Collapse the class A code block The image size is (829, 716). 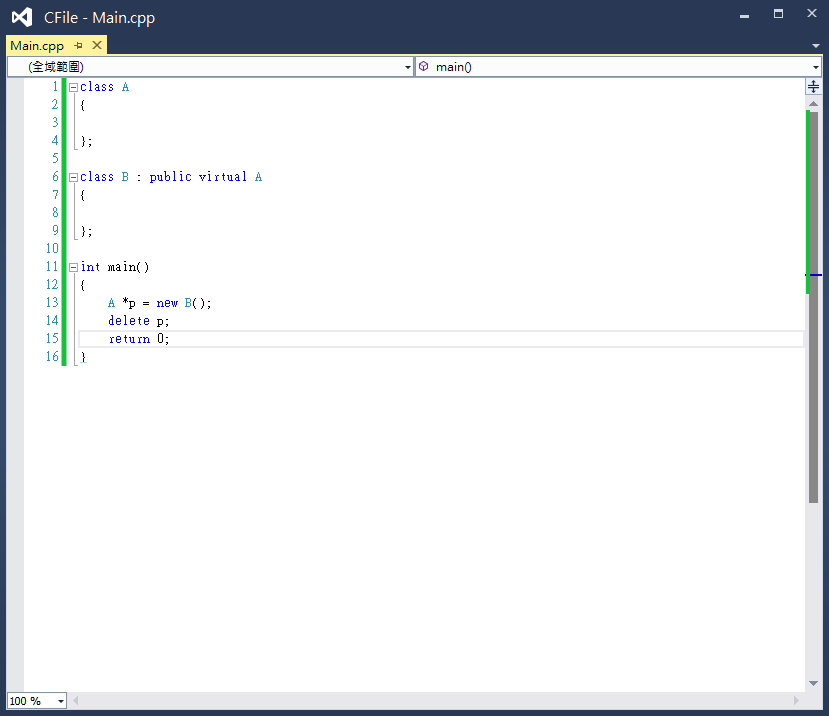coord(73,87)
